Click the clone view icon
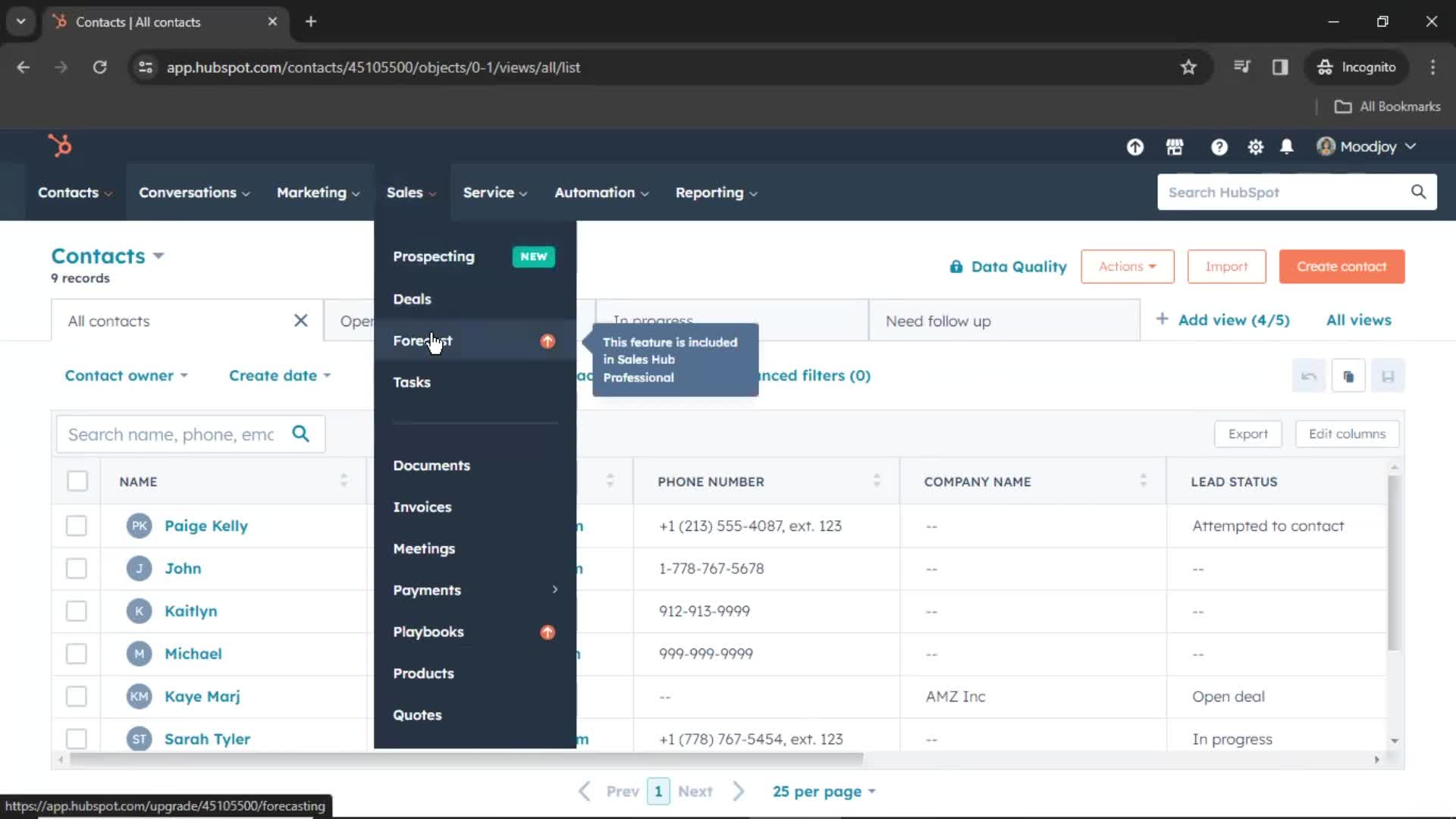Viewport: 1456px width, 819px height. 1348,376
